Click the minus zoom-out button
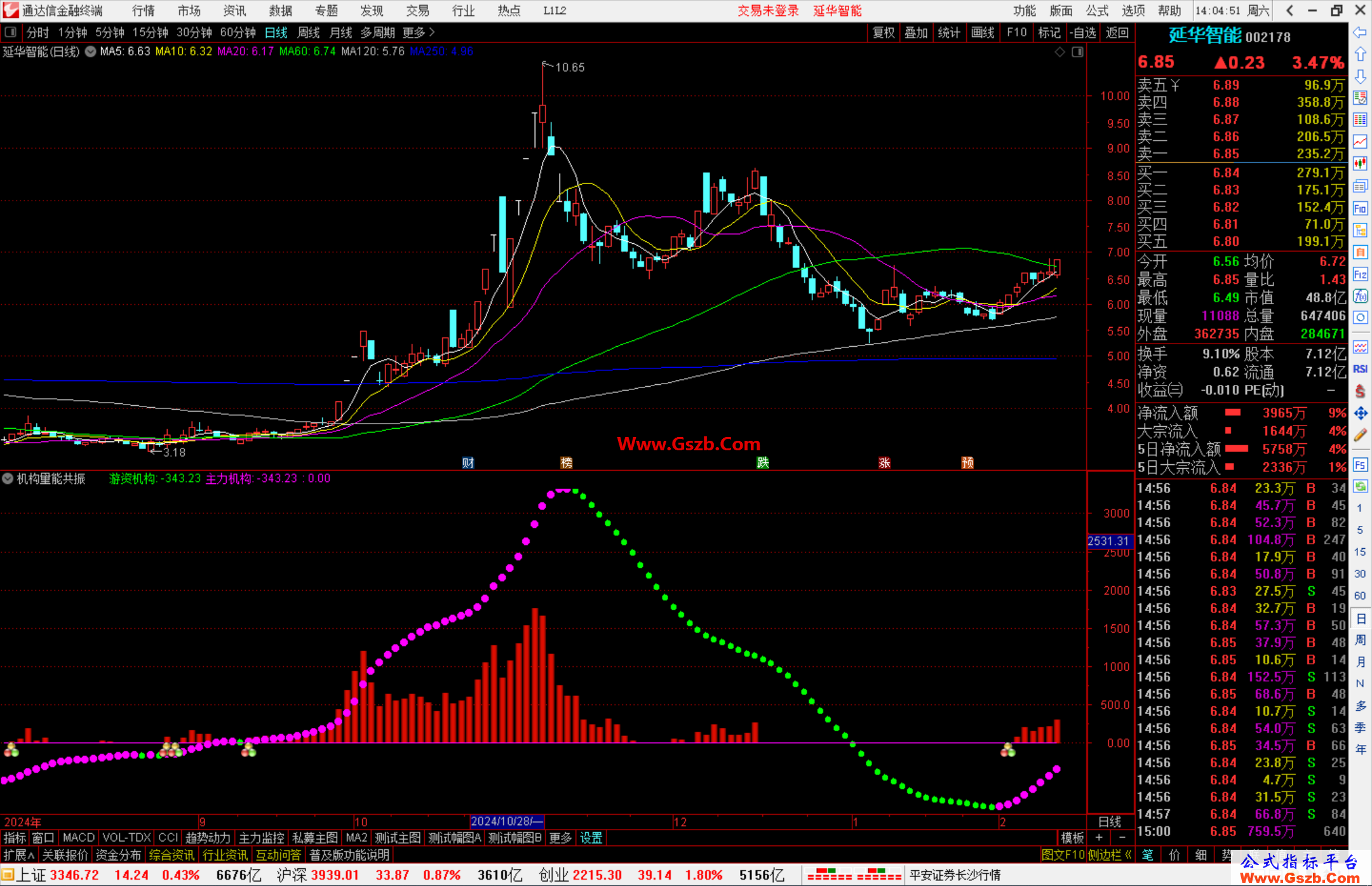Image resolution: width=1372 pixels, height=886 pixels. 1122,838
